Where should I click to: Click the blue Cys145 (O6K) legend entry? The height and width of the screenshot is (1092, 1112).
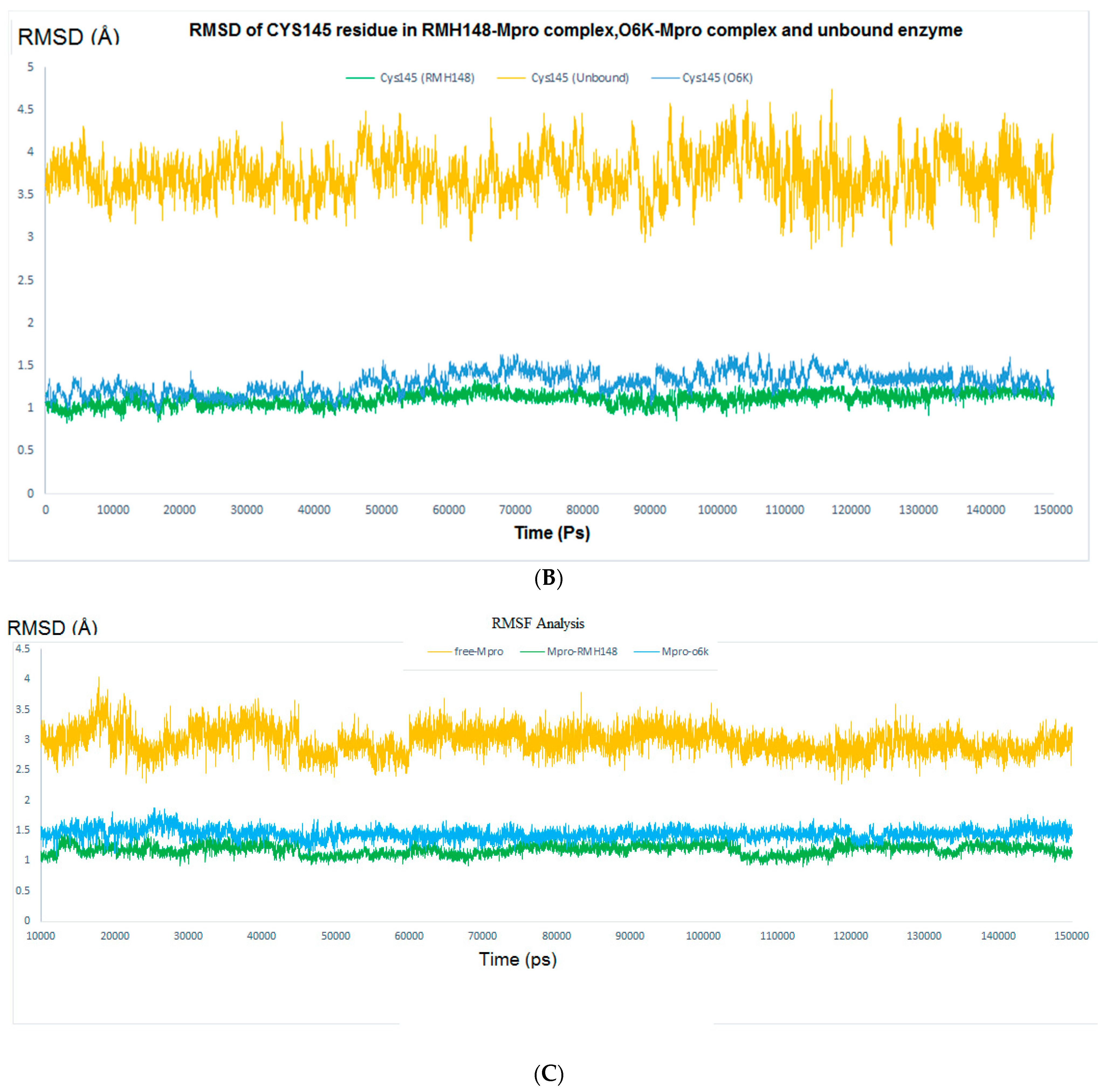tap(717, 78)
